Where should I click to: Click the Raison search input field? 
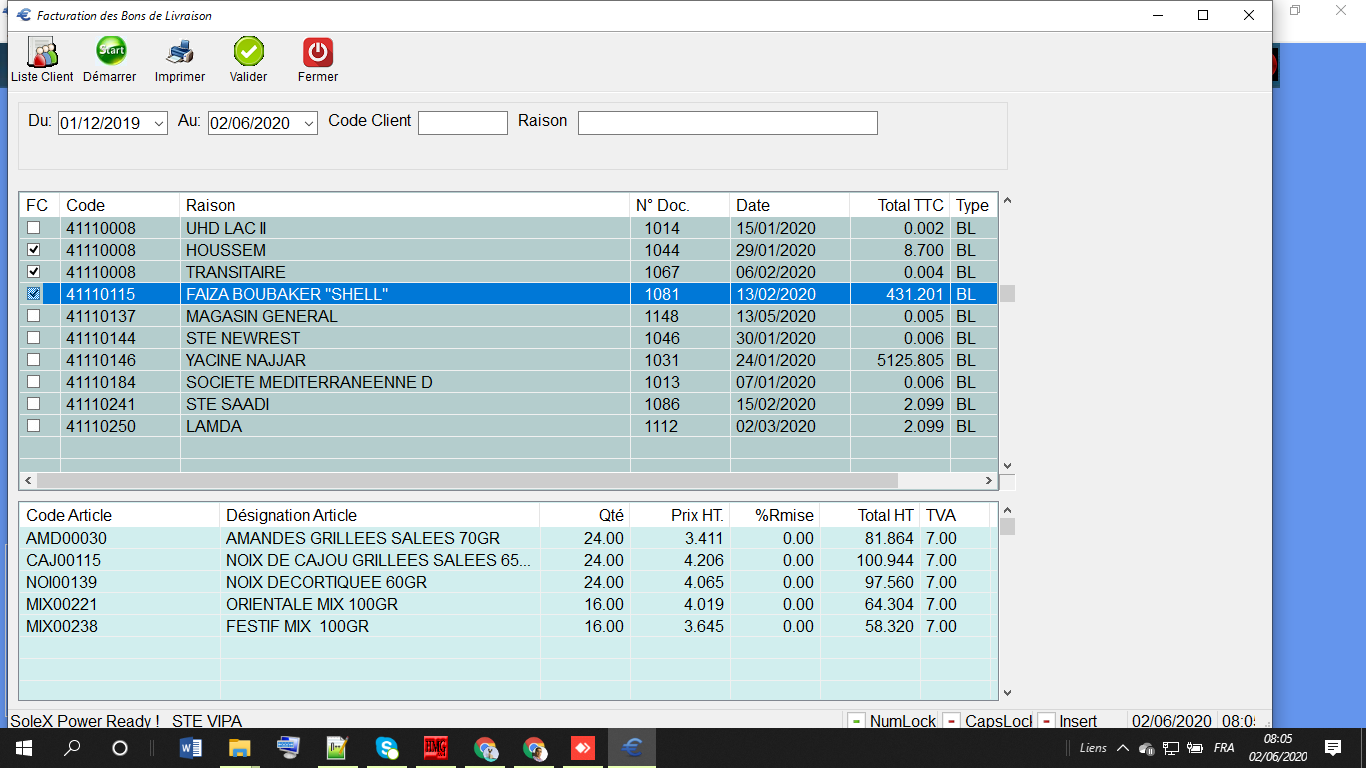coord(728,122)
